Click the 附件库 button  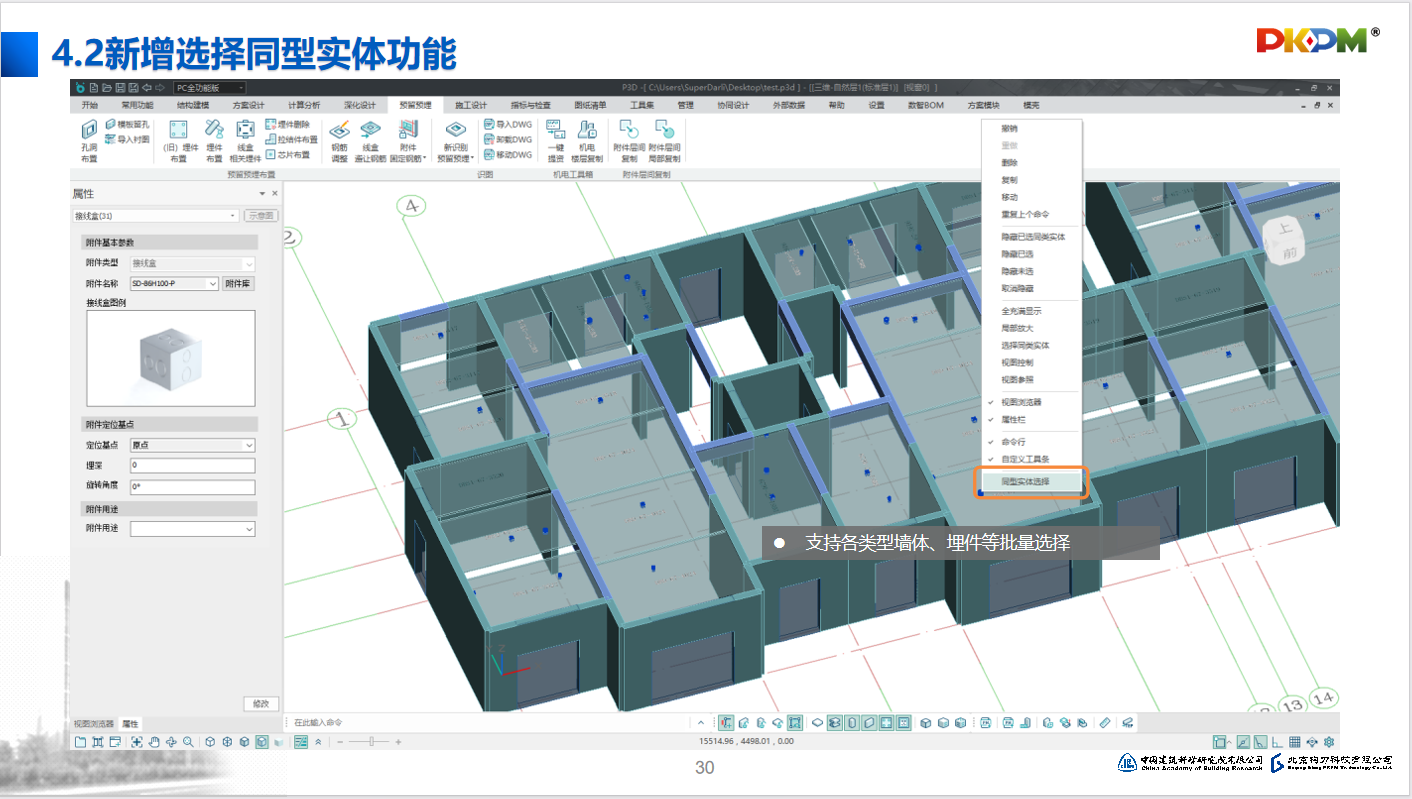237,284
